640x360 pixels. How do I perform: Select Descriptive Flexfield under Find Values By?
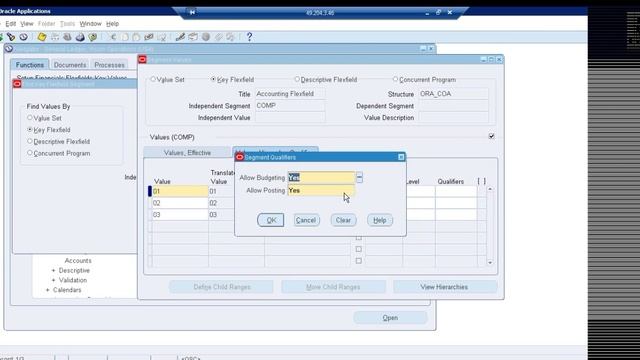point(29,141)
